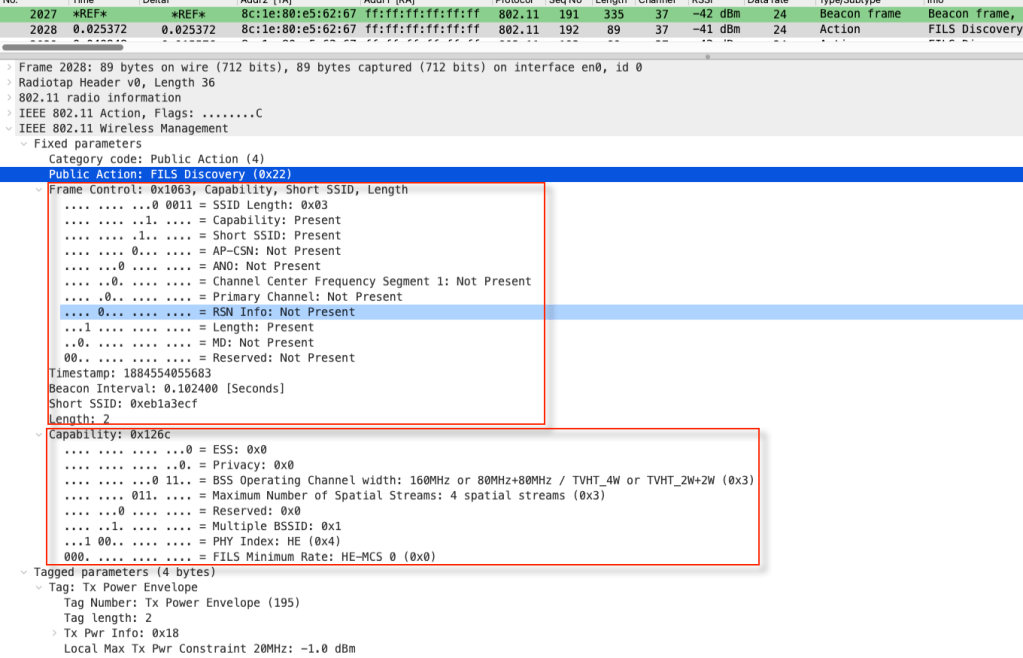Expand IEEE 802.11 Action flags section
Viewport: 1023px width, 658px height.
[9, 113]
